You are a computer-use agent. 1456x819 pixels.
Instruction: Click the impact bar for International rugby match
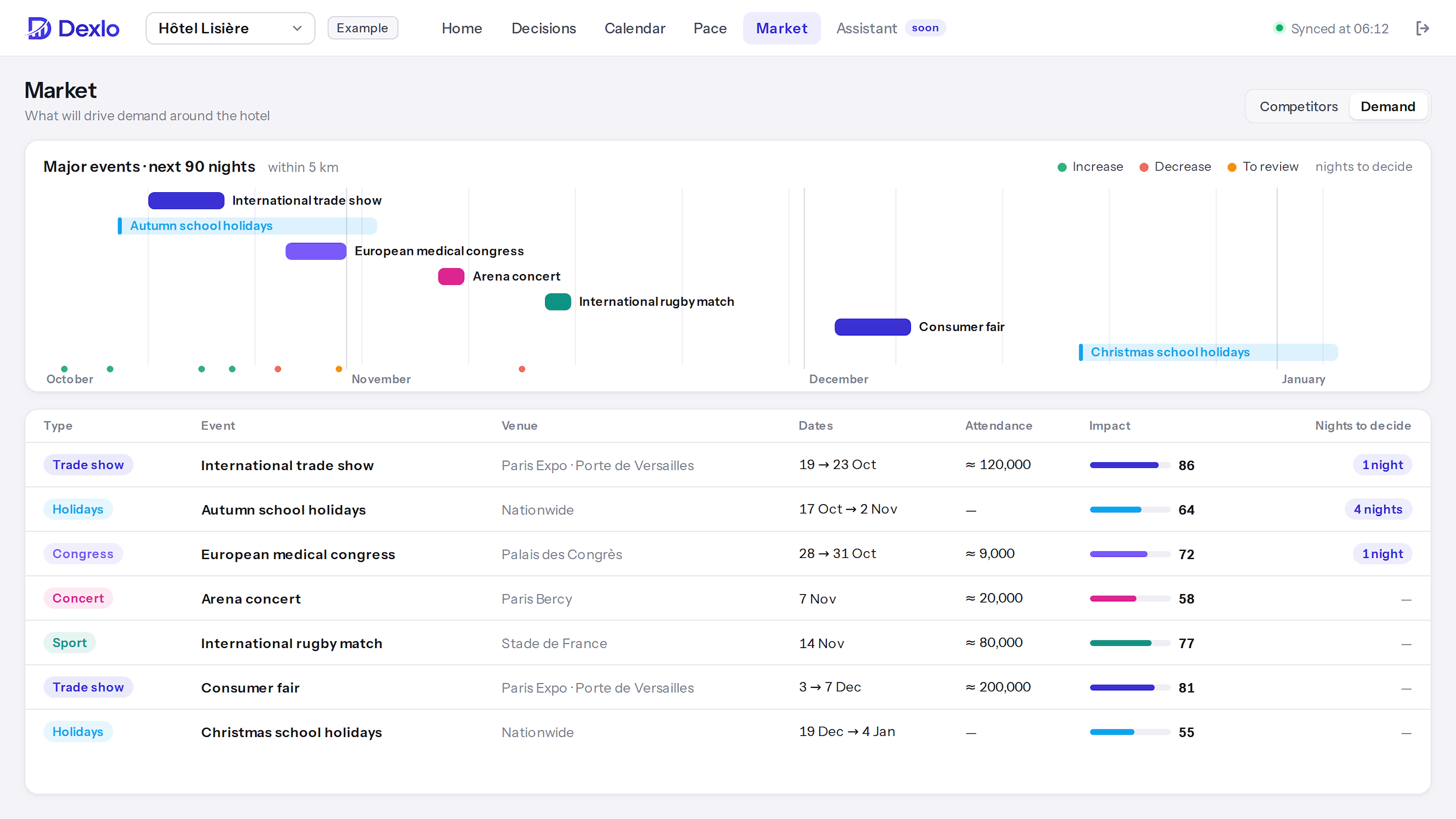(x=1129, y=643)
